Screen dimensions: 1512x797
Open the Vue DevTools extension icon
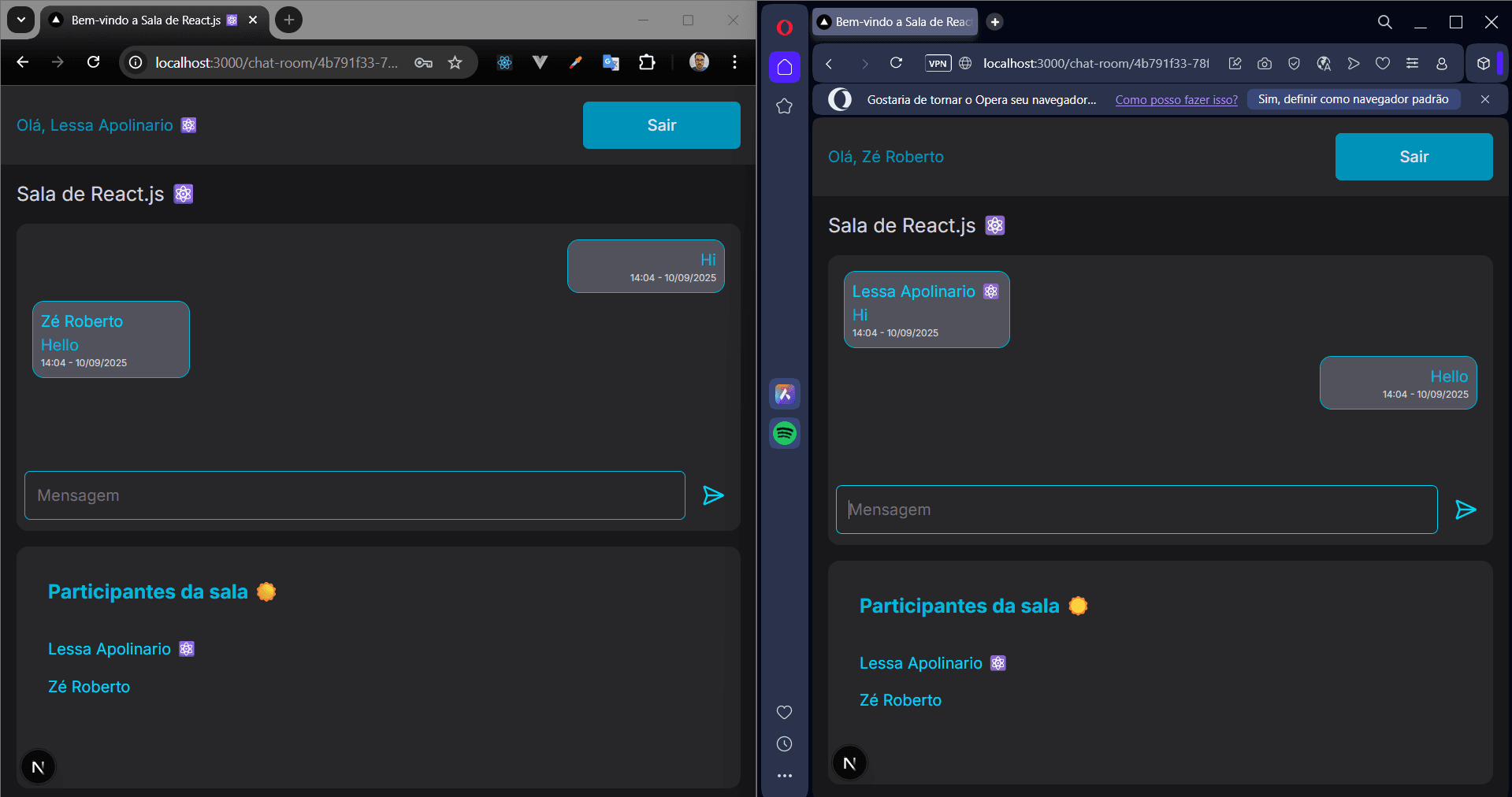coord(540,62)
